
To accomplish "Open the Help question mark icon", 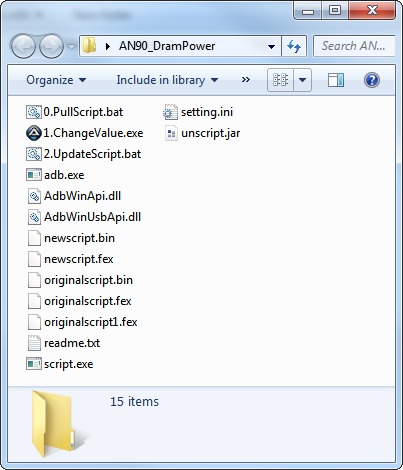I will click(372, 80).
